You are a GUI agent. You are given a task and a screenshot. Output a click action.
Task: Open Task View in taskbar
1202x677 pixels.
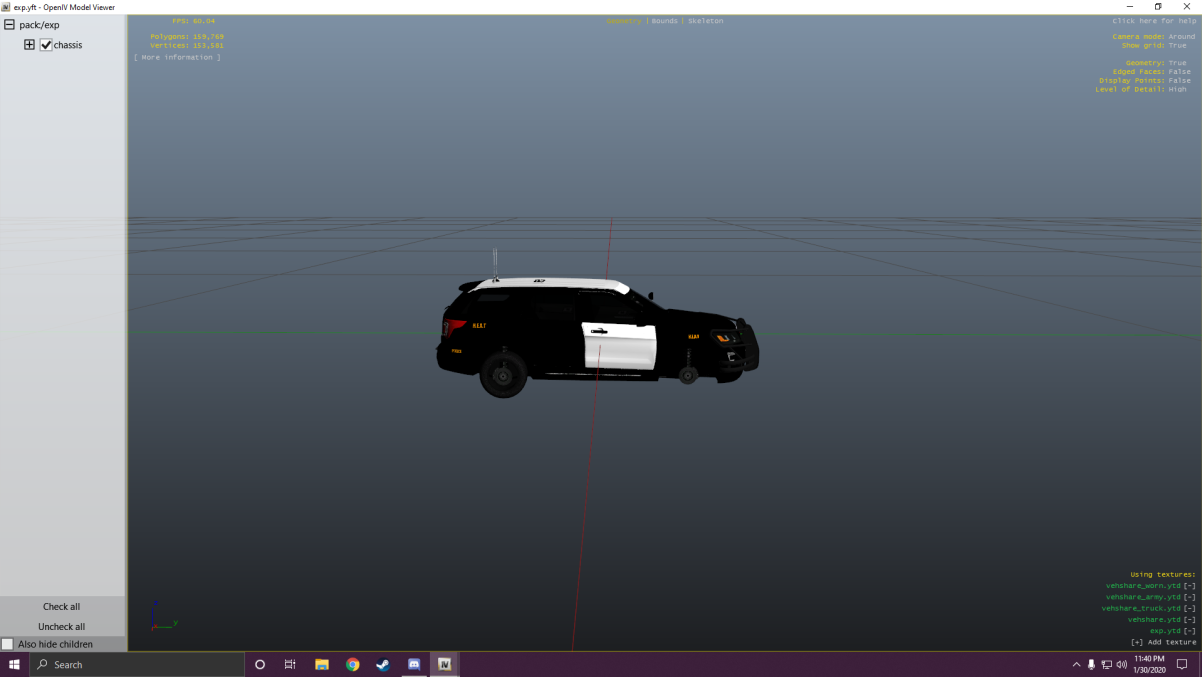point(290,664)
